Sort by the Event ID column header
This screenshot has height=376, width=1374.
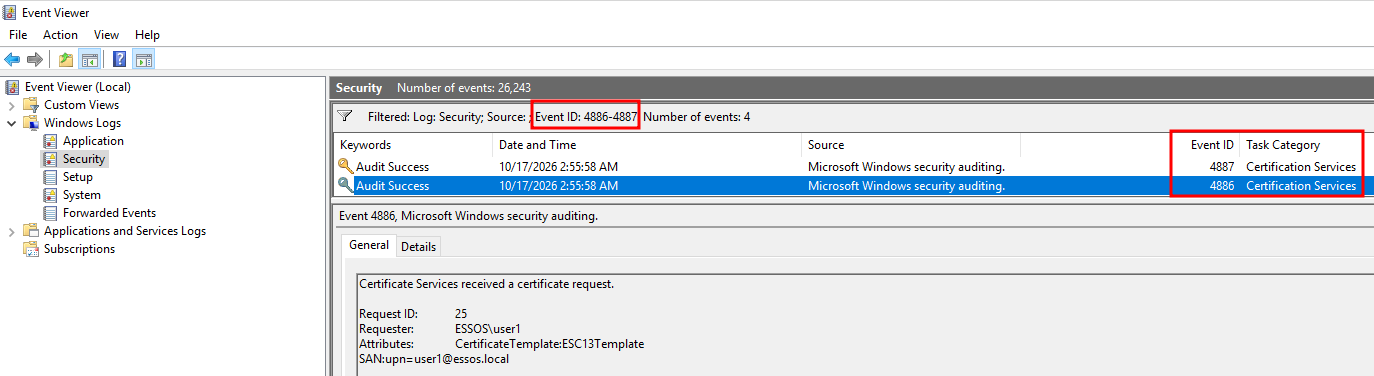click(1212, 145)
